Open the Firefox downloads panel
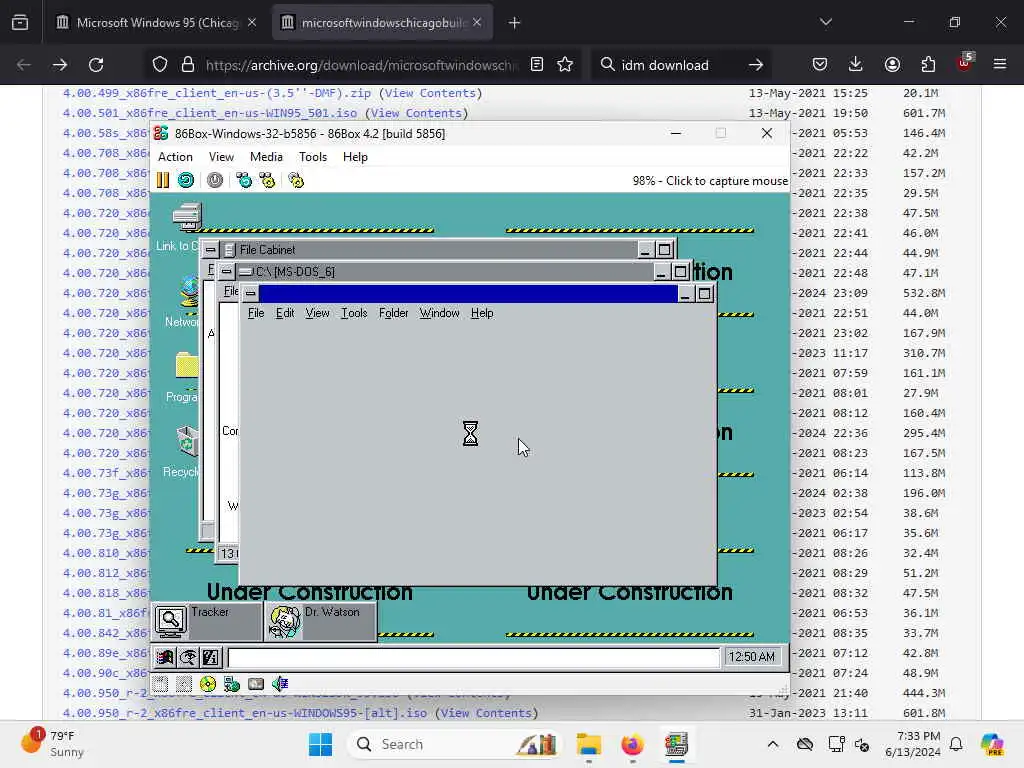 (856, 65)
